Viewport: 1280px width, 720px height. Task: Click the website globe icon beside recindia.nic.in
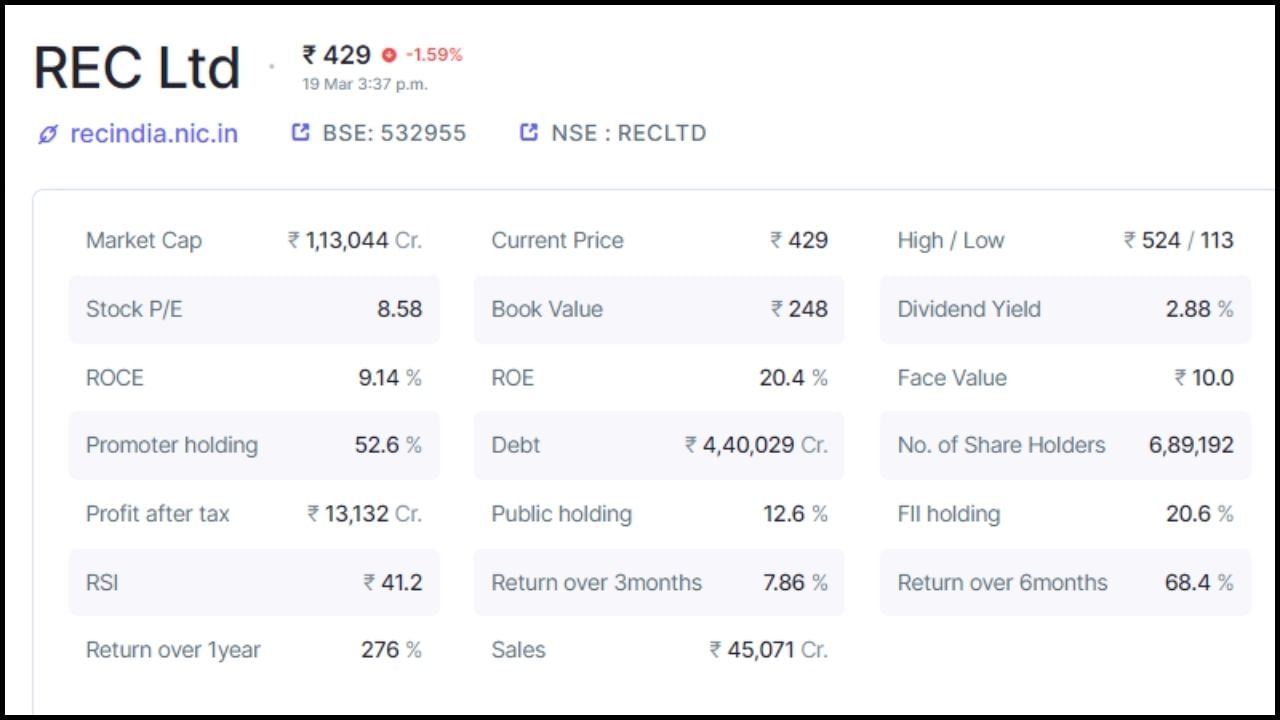pos(47,133)
